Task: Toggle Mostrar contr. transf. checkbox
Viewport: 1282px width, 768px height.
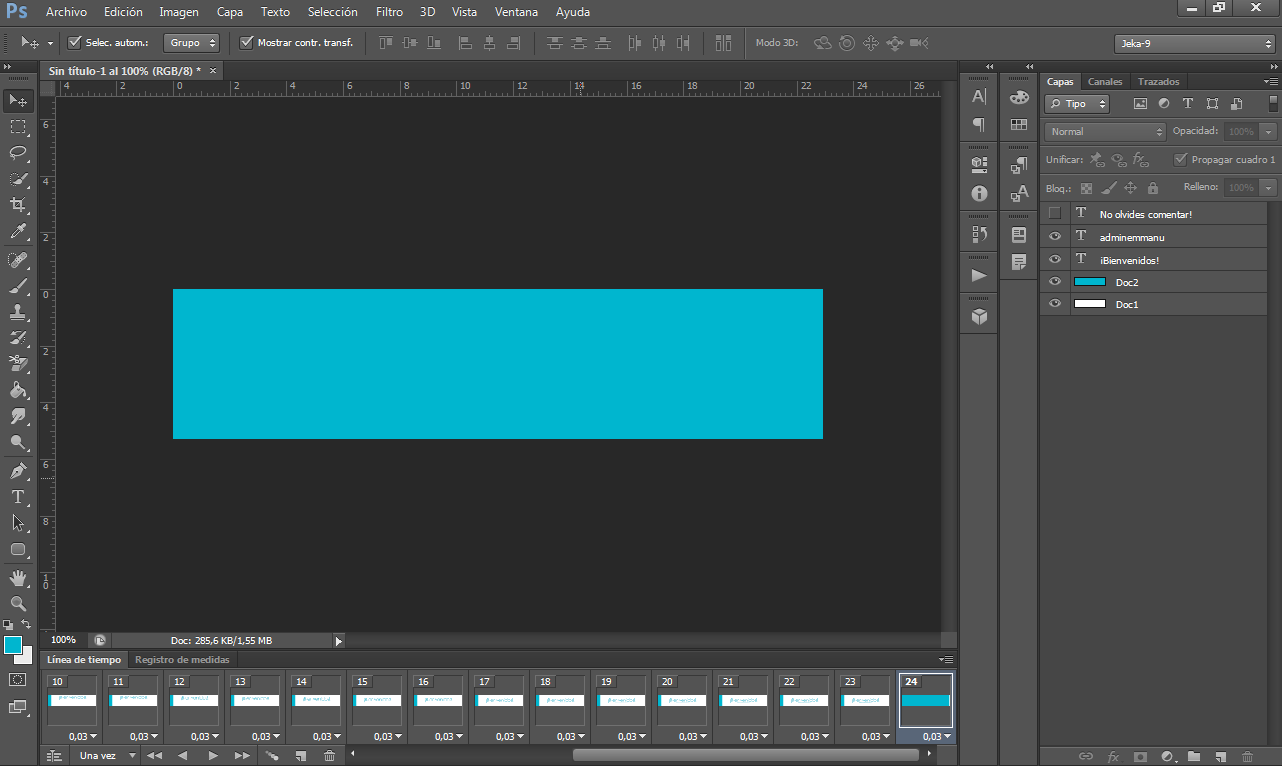Action: click(x=247, y=43)
